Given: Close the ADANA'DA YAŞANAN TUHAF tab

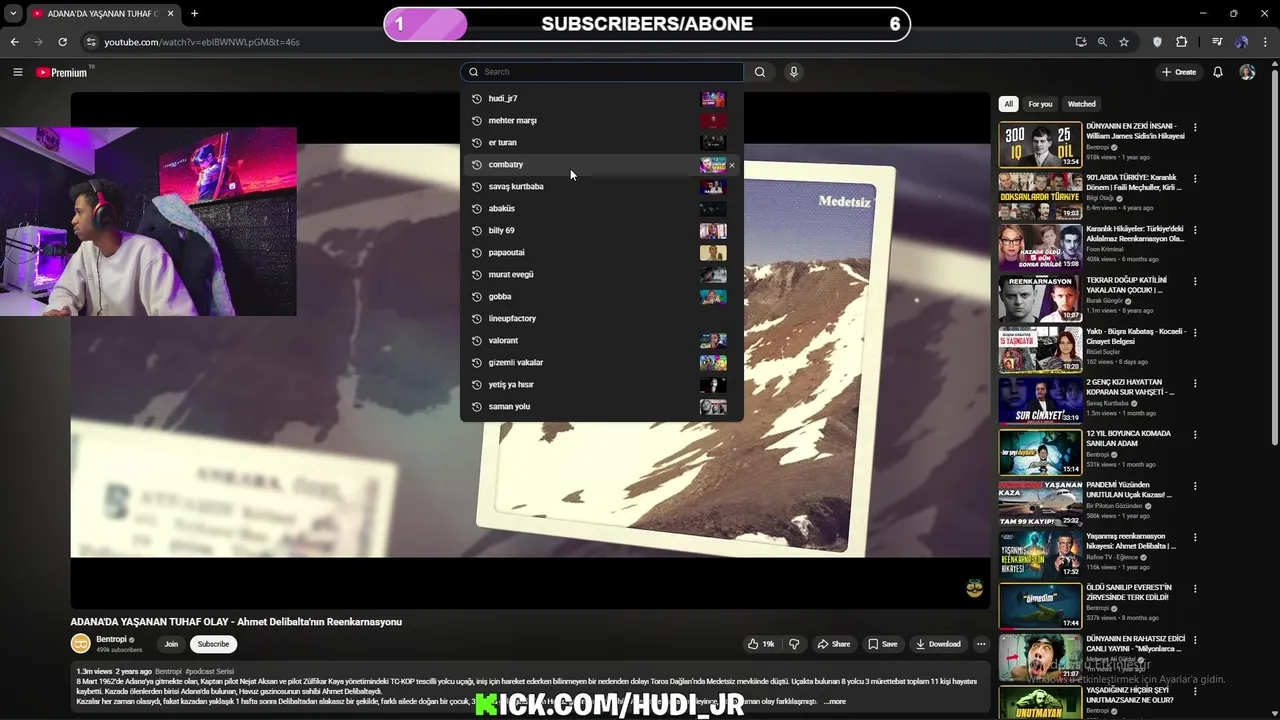Looking at the screenshot, I should point(171,14).
